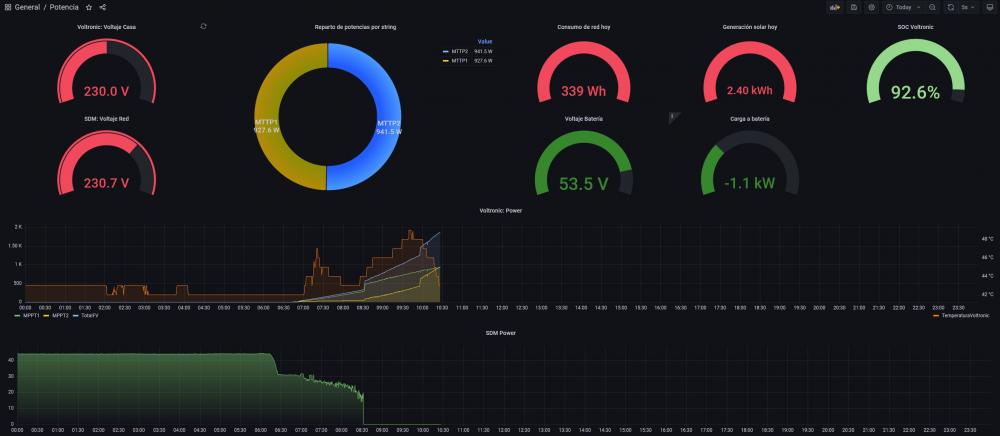Click the dashboards grid icon
This screenshot has width=1000, height=436.
point(8,7)
